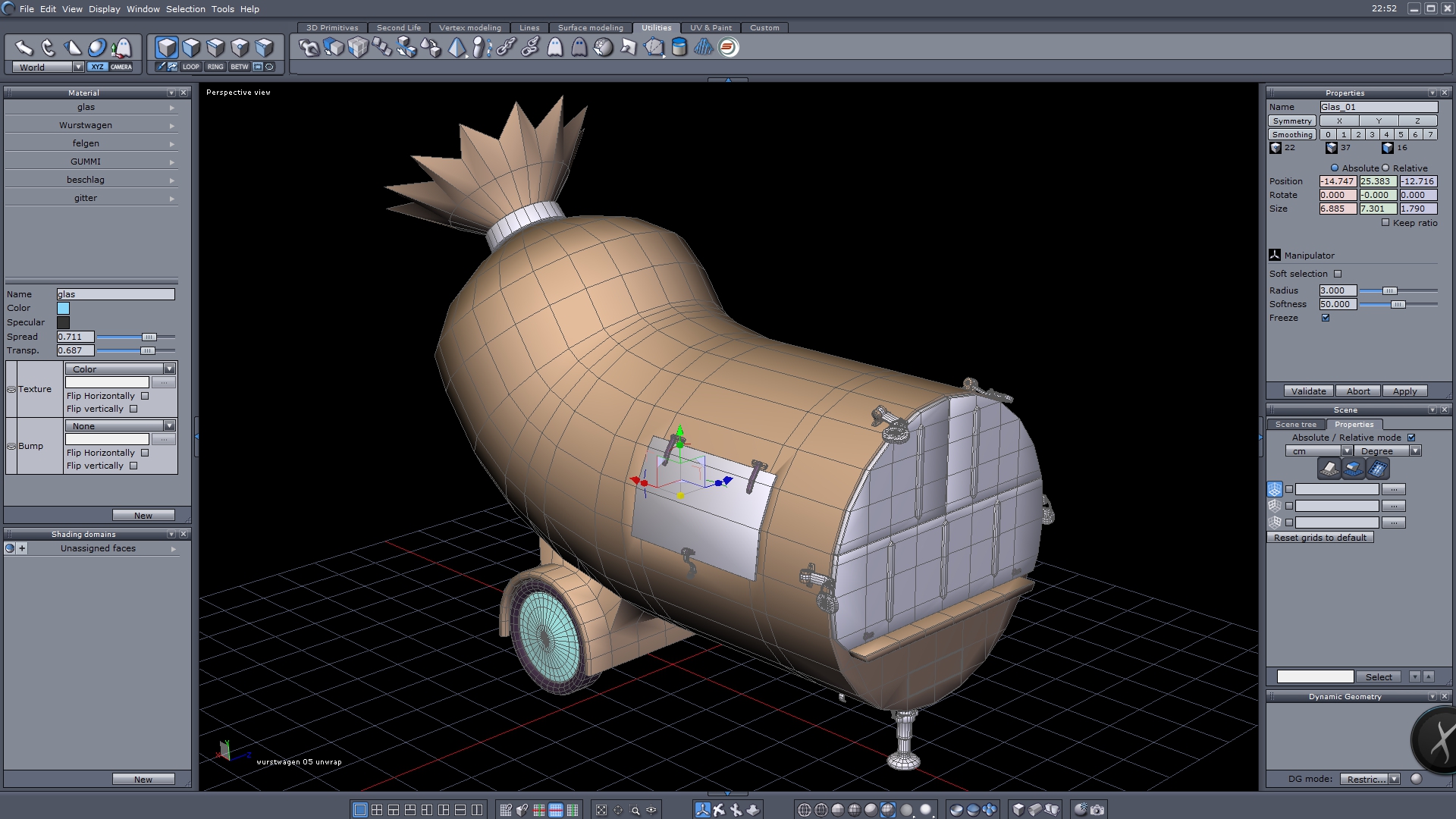Switch to the Vertex modeling tab
1456x819 pixels.
tap(469, 27)
